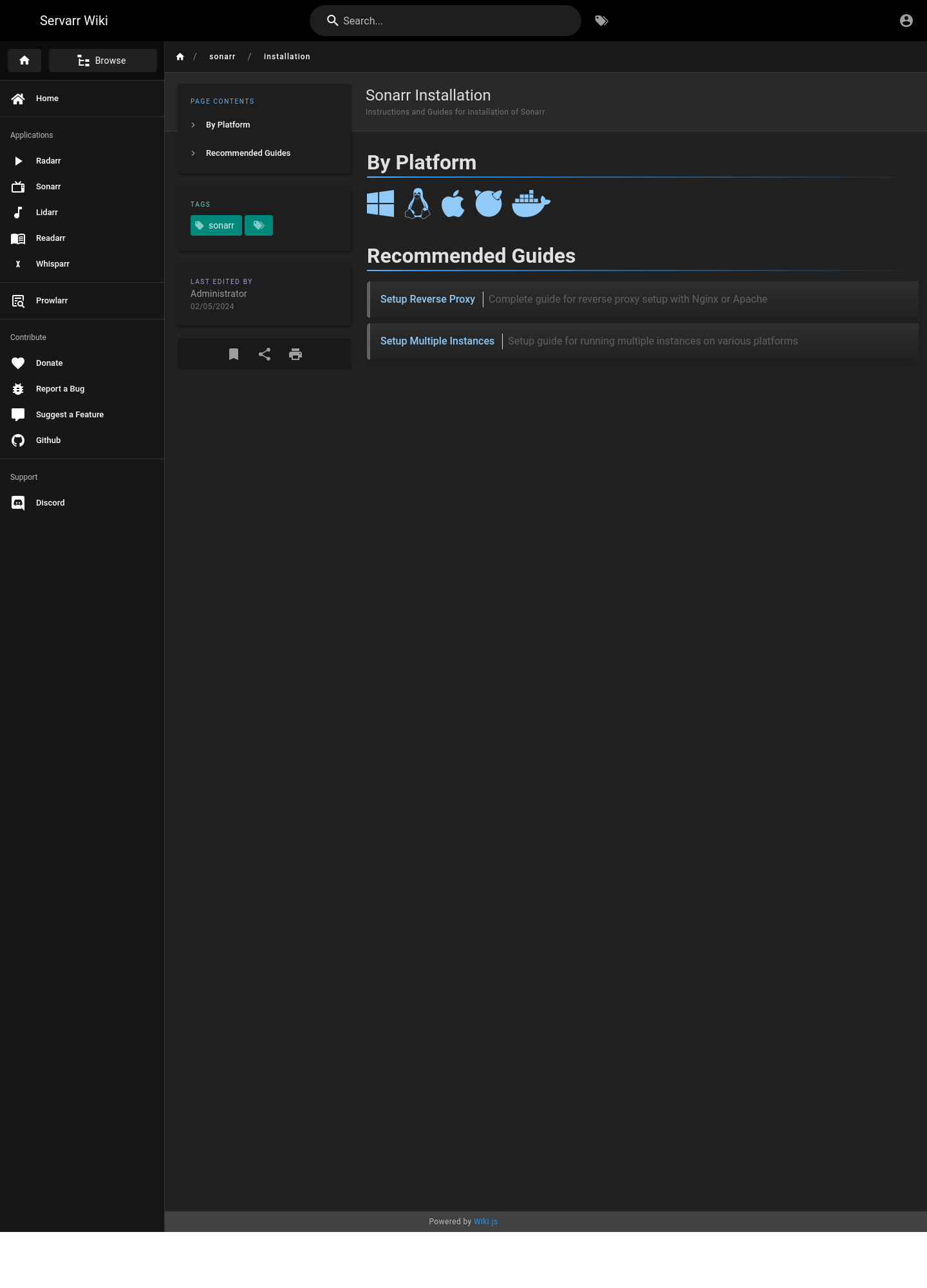927x1288 pixels.
Task: Click the Recommended Guides section heading
Action: pyautogui.click(x=471, y=256)
